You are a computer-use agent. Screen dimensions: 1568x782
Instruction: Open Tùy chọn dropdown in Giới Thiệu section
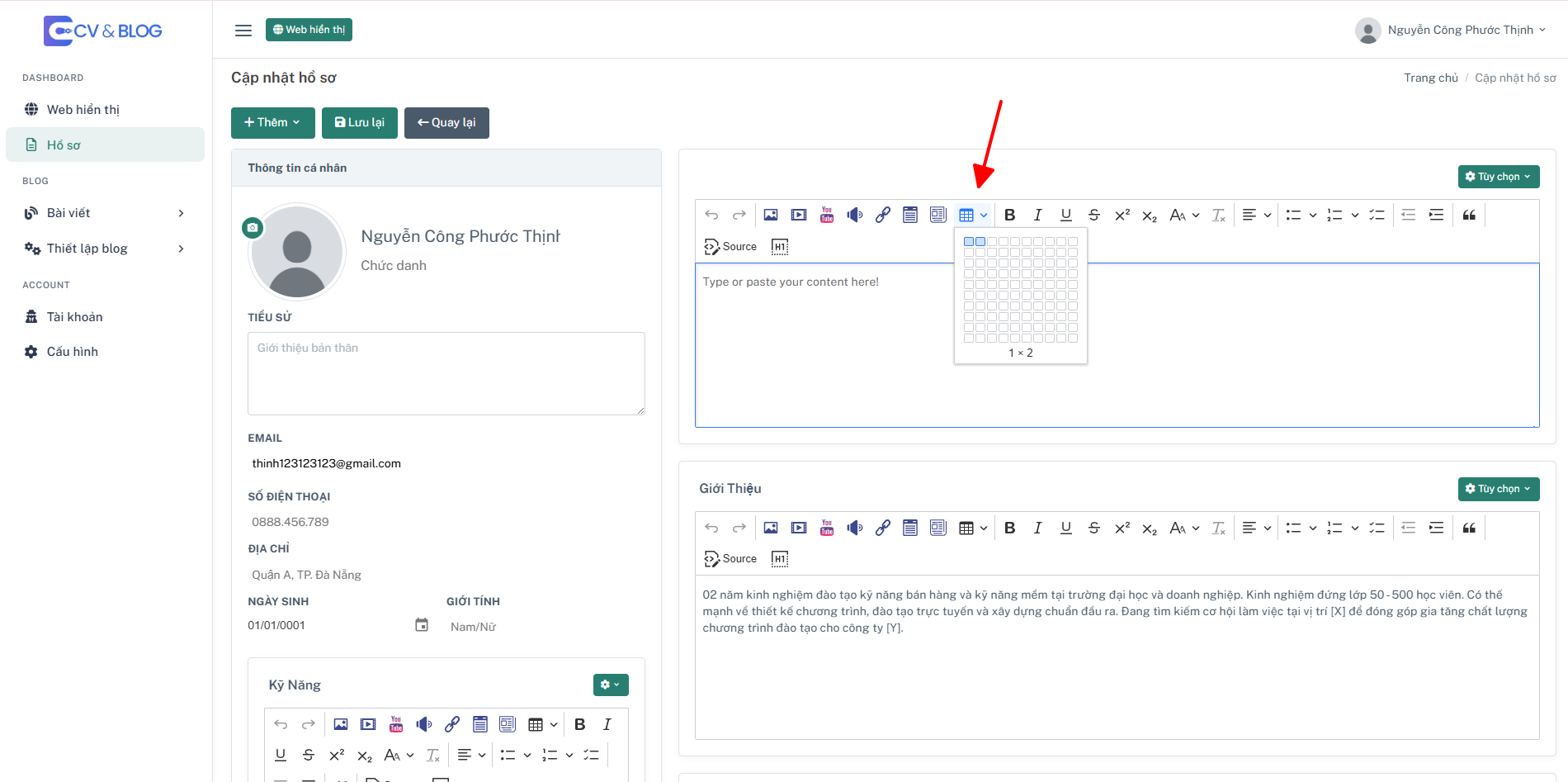(1499, 489)
